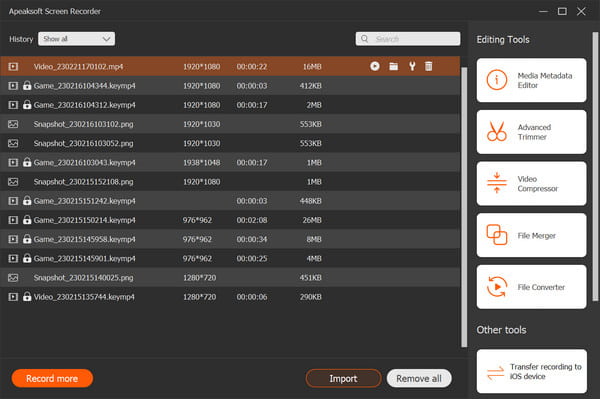600x399 pixels.
Task: Open the edit tools wrench icon for selected video
Action: 412,66
